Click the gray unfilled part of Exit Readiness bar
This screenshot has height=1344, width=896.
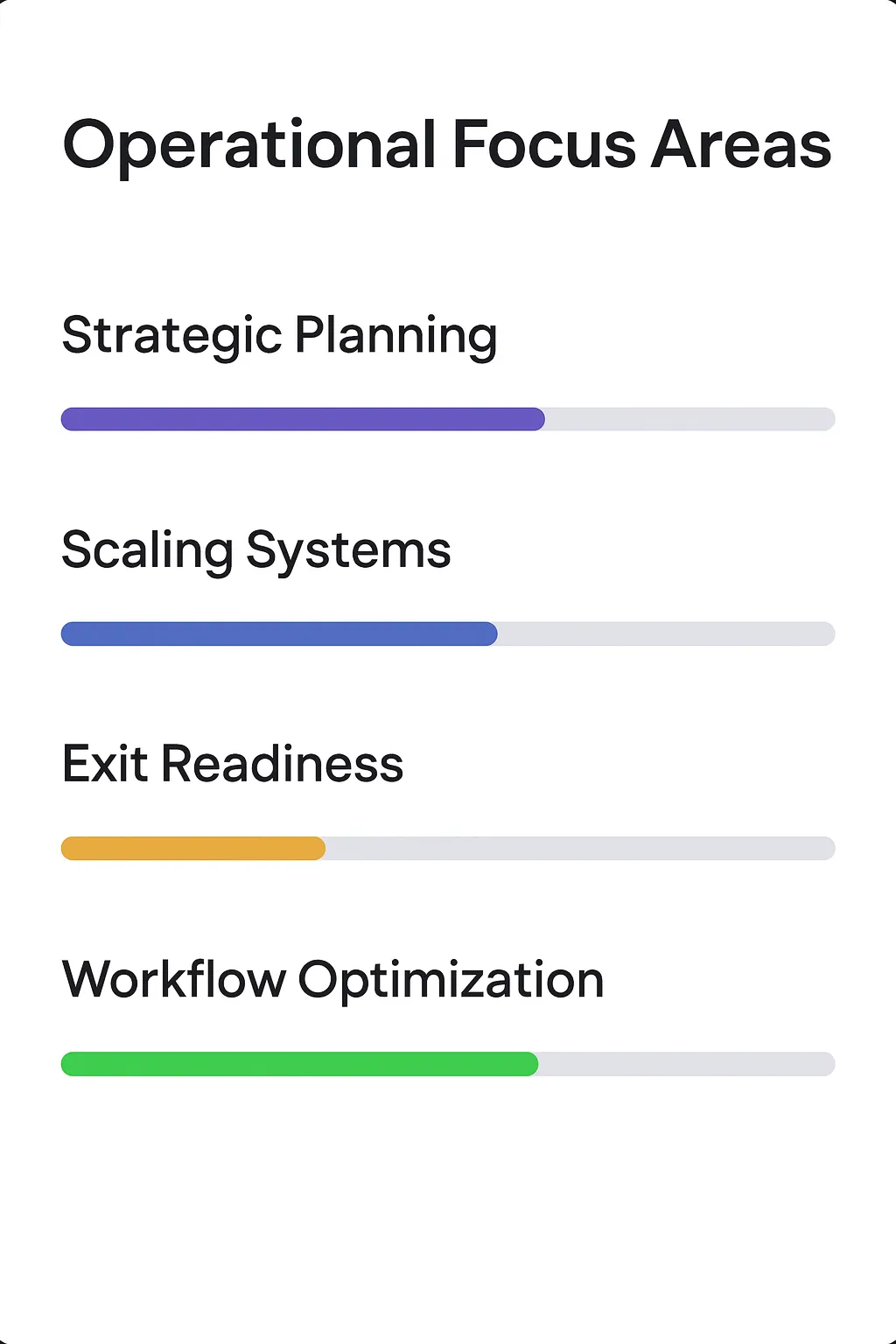[580, 848]
